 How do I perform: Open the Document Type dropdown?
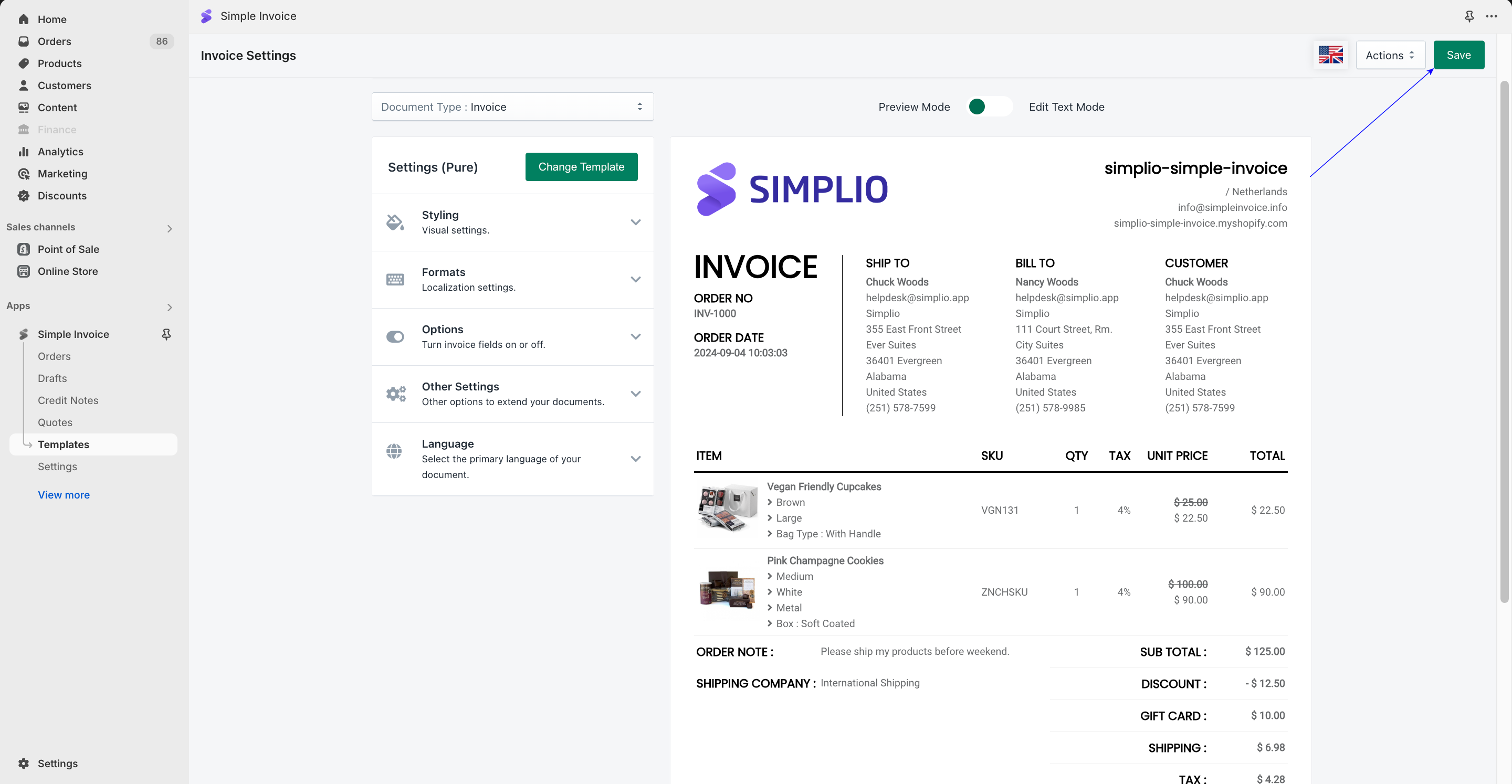[x=512, y=107]
